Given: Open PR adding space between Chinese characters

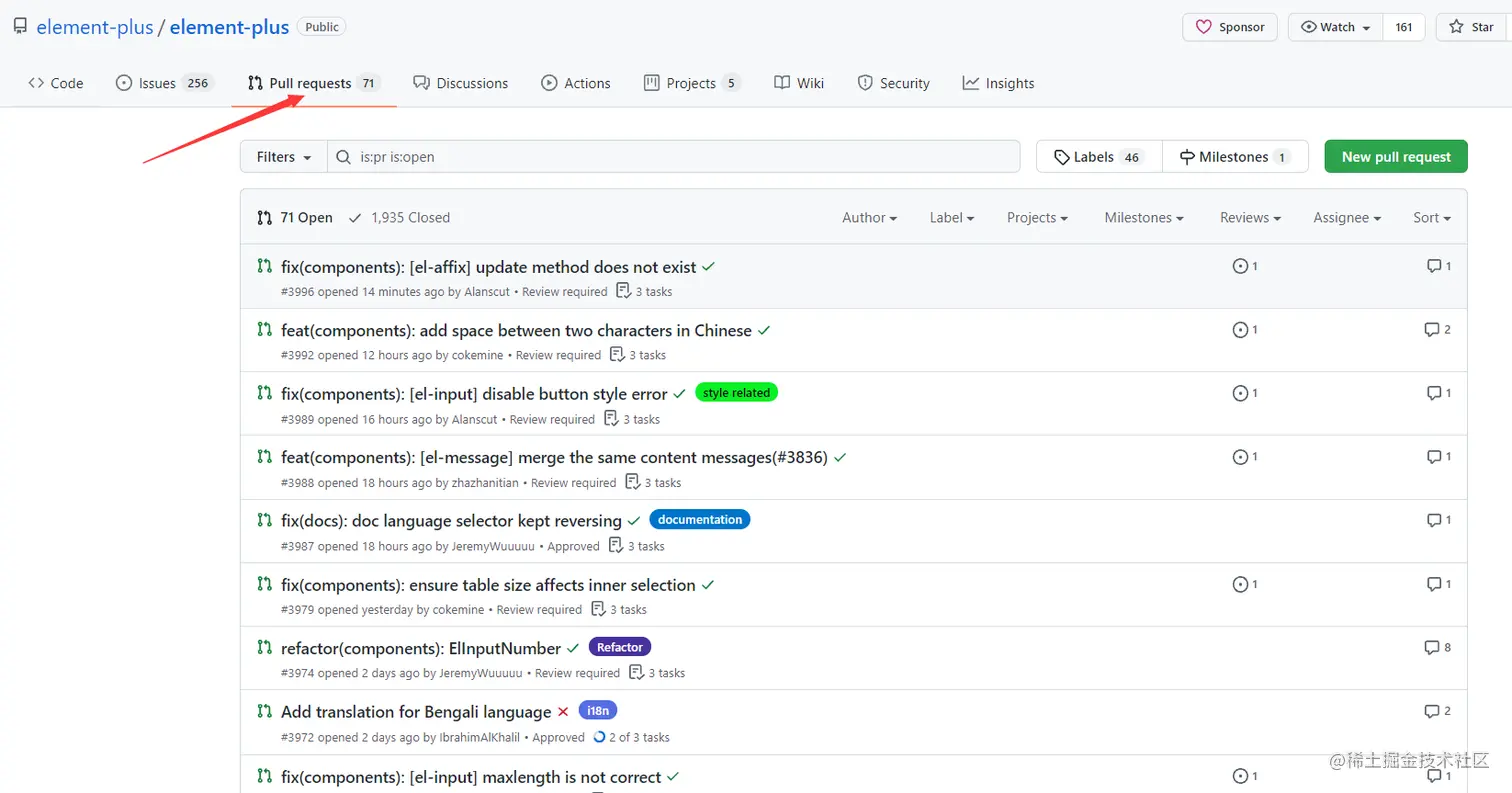Looking at the screenshot, I should click(x=516, y=330).
